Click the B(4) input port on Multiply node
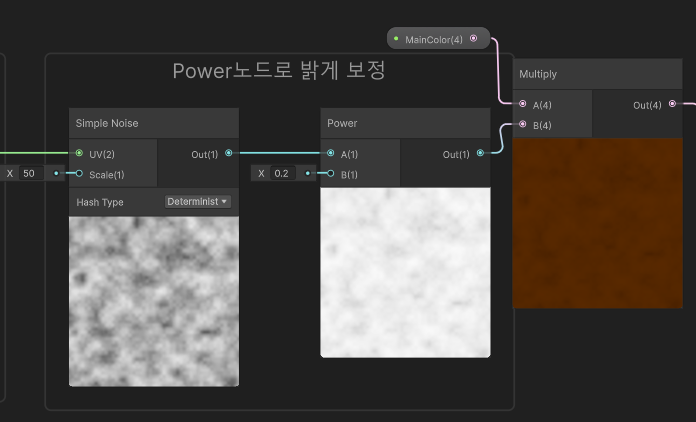 (x=522, y=124)
